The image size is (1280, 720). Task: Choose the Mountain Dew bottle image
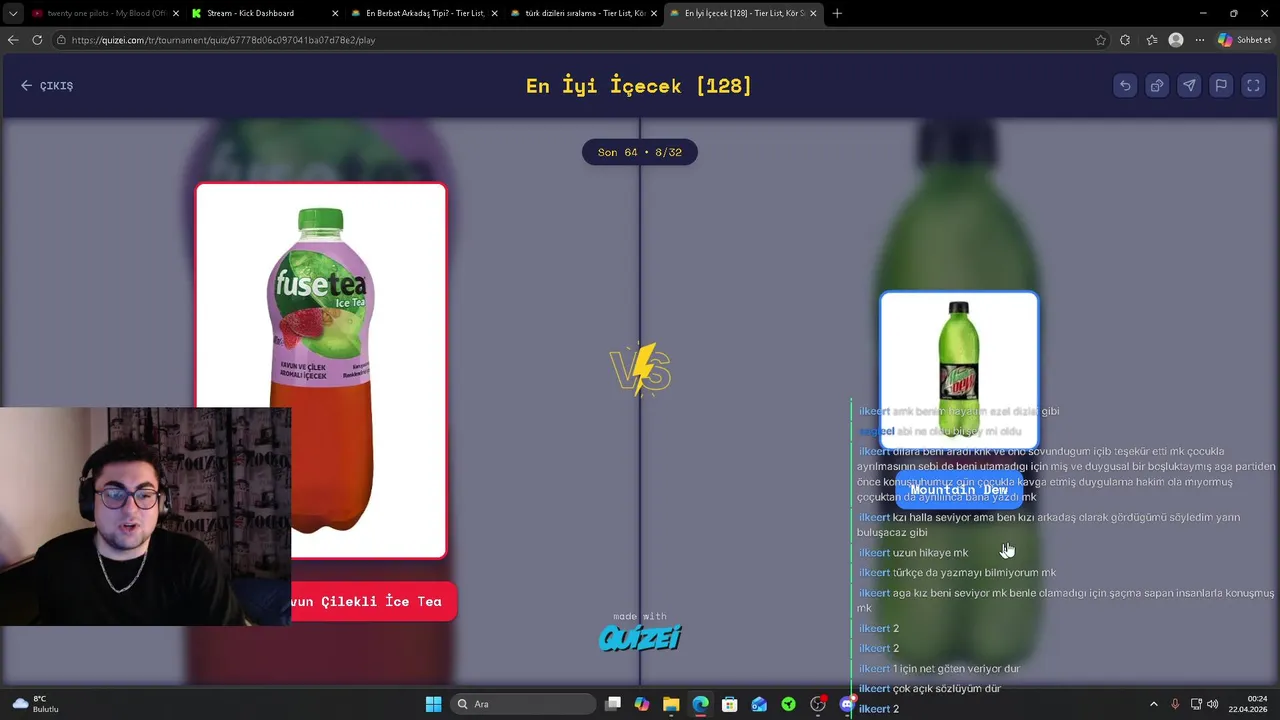click(x=959, y=369)
